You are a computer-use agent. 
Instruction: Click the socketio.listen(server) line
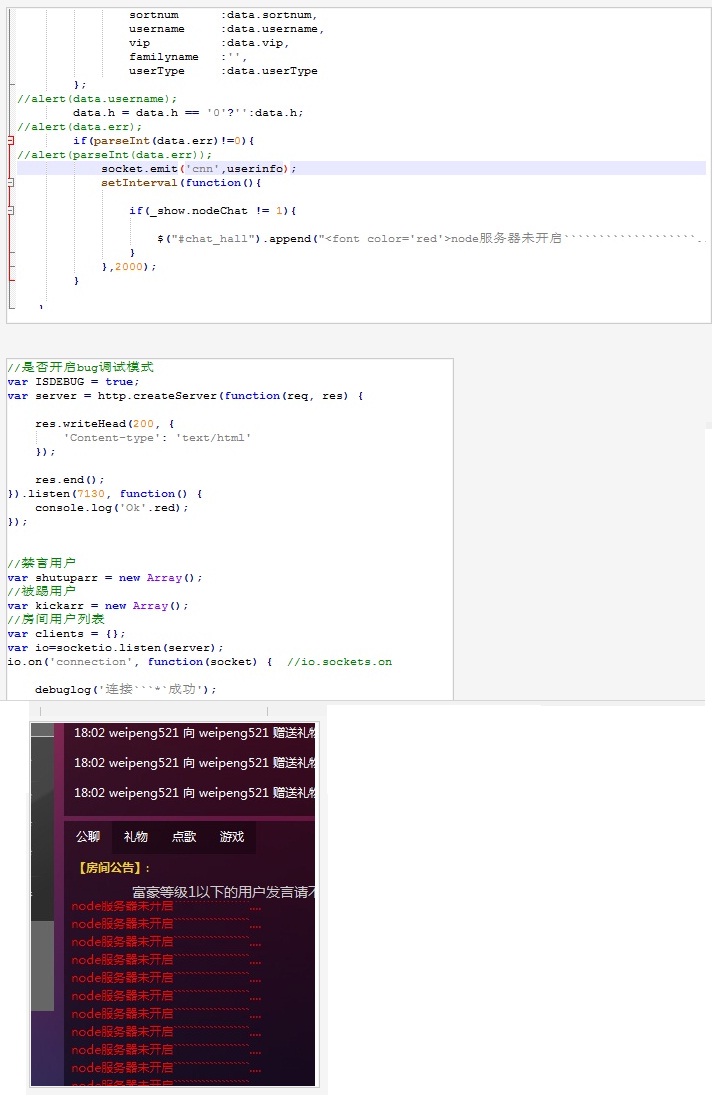tap(115, 647)
